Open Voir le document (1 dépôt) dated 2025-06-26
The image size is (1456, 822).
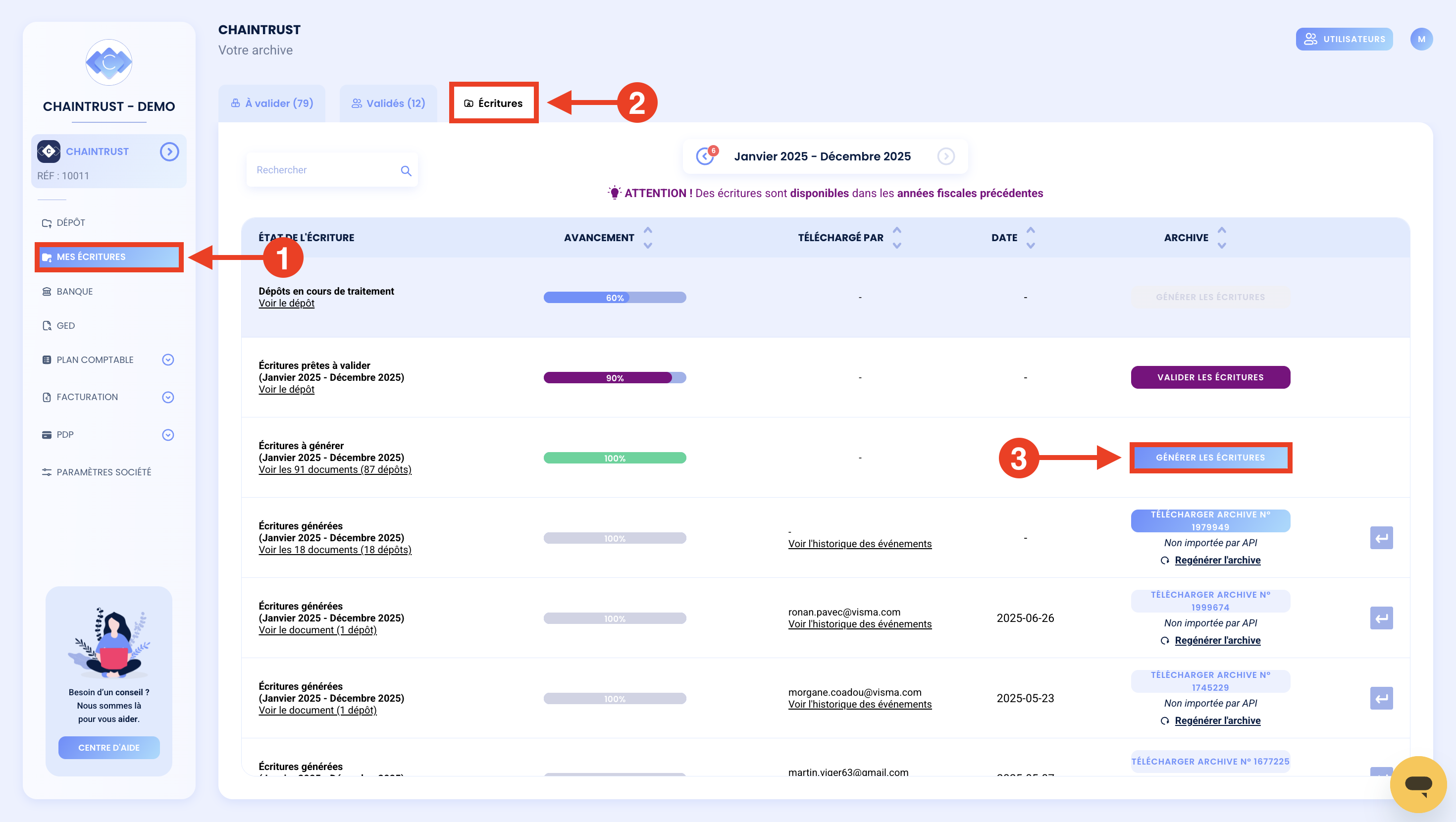coord(317,630)
